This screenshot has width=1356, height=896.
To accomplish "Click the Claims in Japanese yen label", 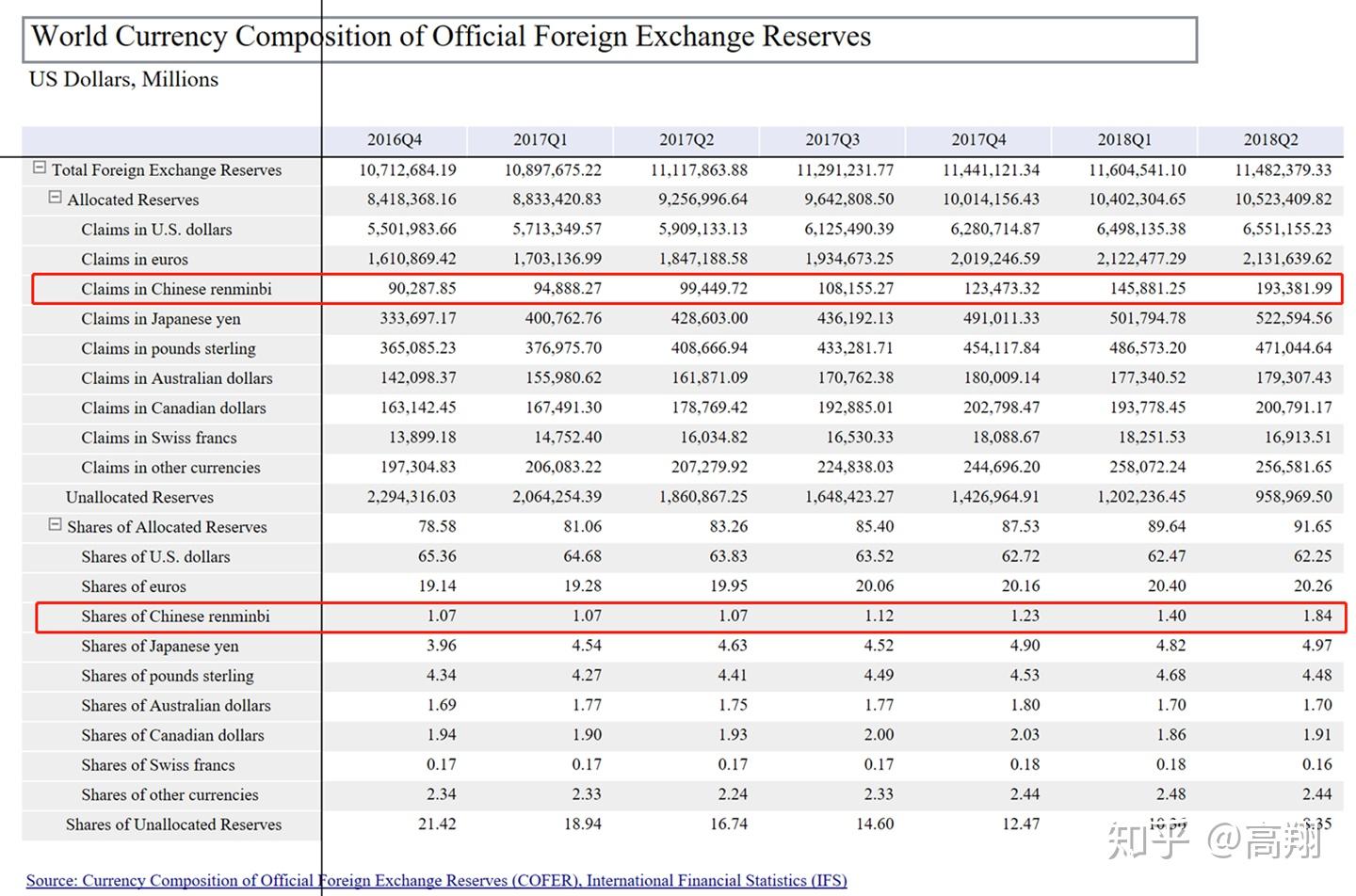I will pyautogui.click(x=161, y=319).
